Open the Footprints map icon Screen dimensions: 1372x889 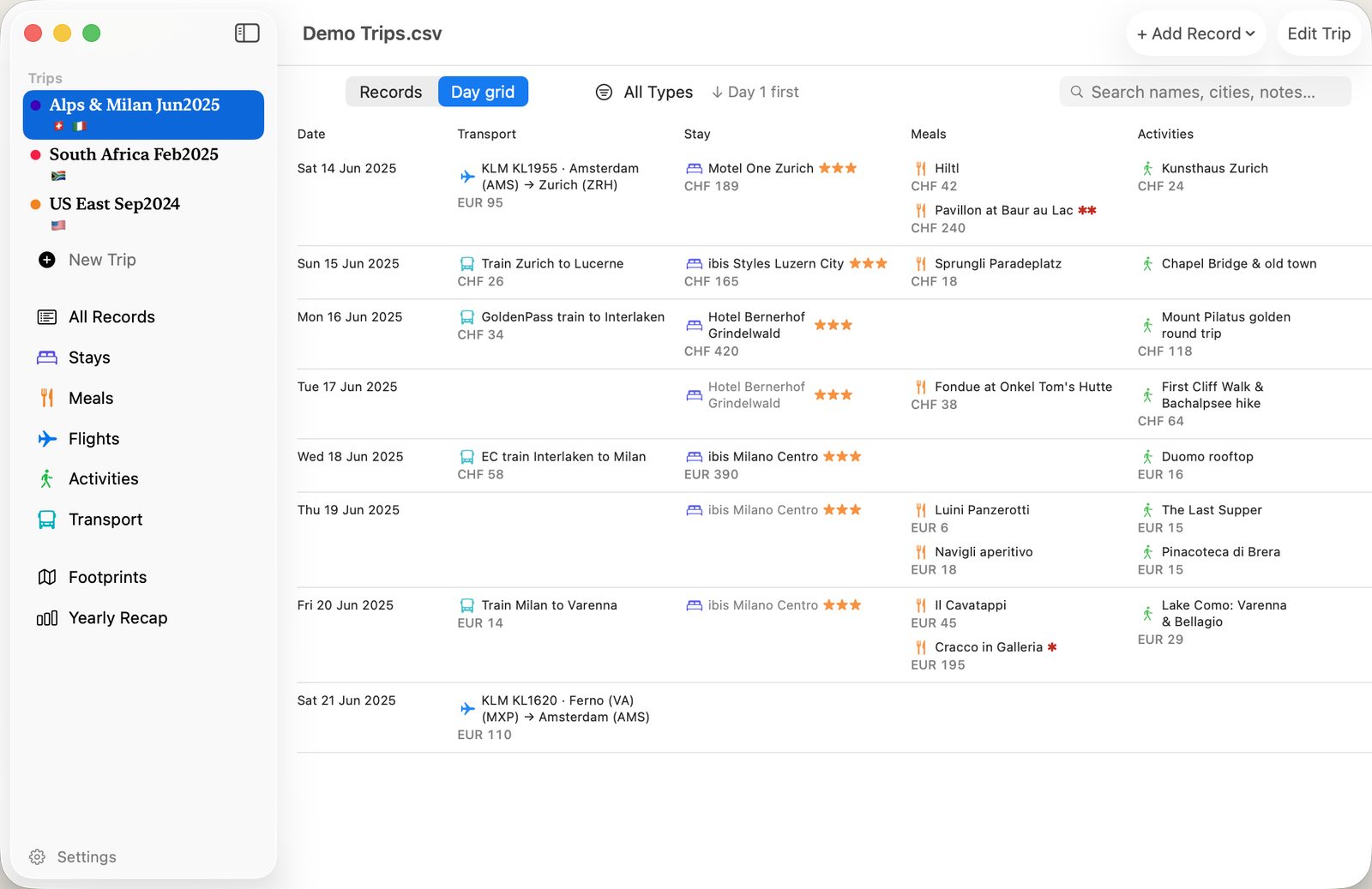pos(47,578)
